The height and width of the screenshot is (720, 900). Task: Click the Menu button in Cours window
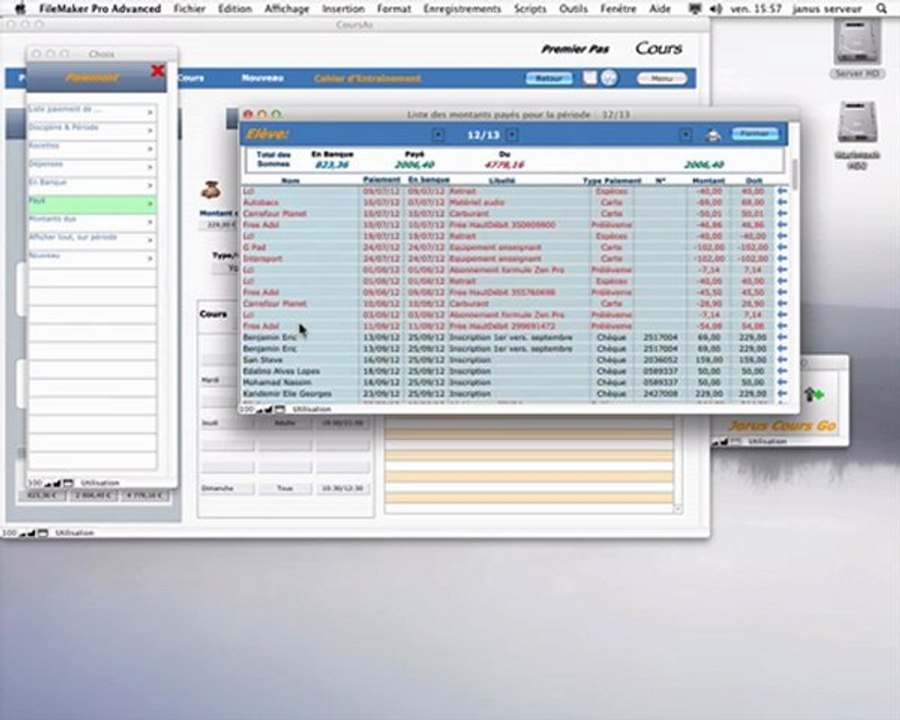(662, 78)
